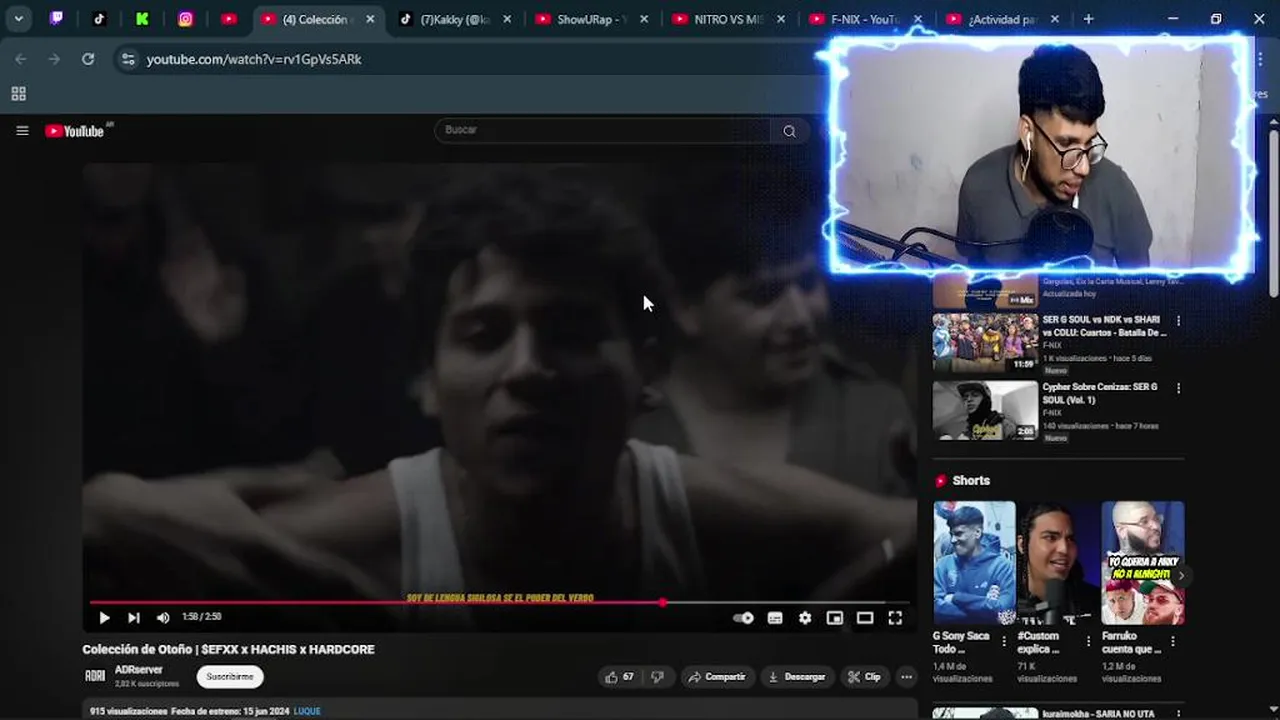The width and height of the screenshot is (1280, 720).
Task: Switch to the pinned Instagram tab
Action: [x=185, y=19]
